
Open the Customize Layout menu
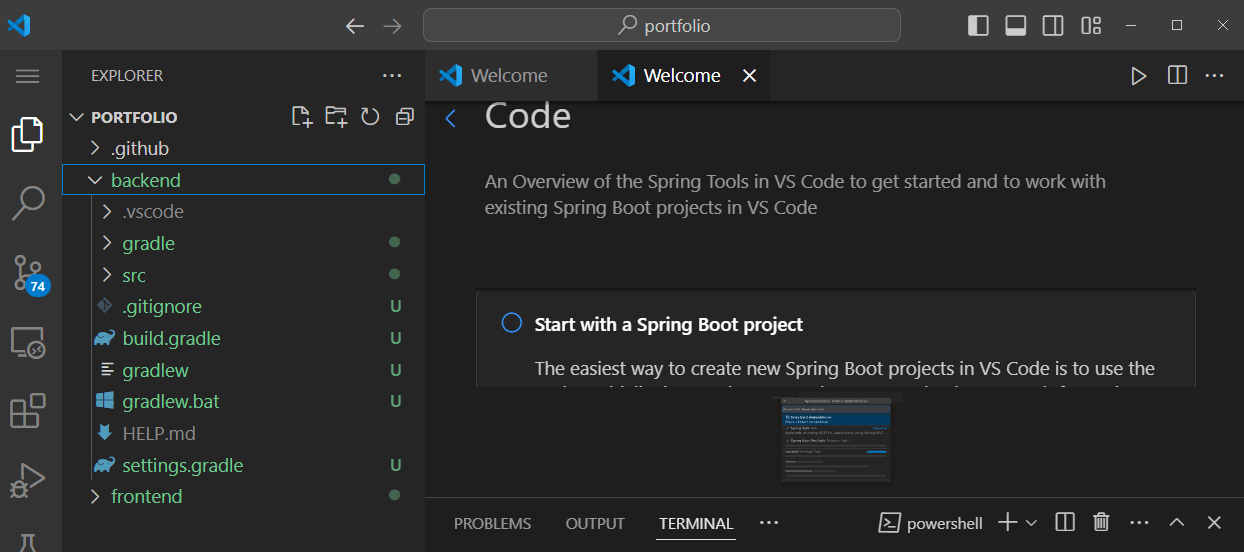[1091, 25]
